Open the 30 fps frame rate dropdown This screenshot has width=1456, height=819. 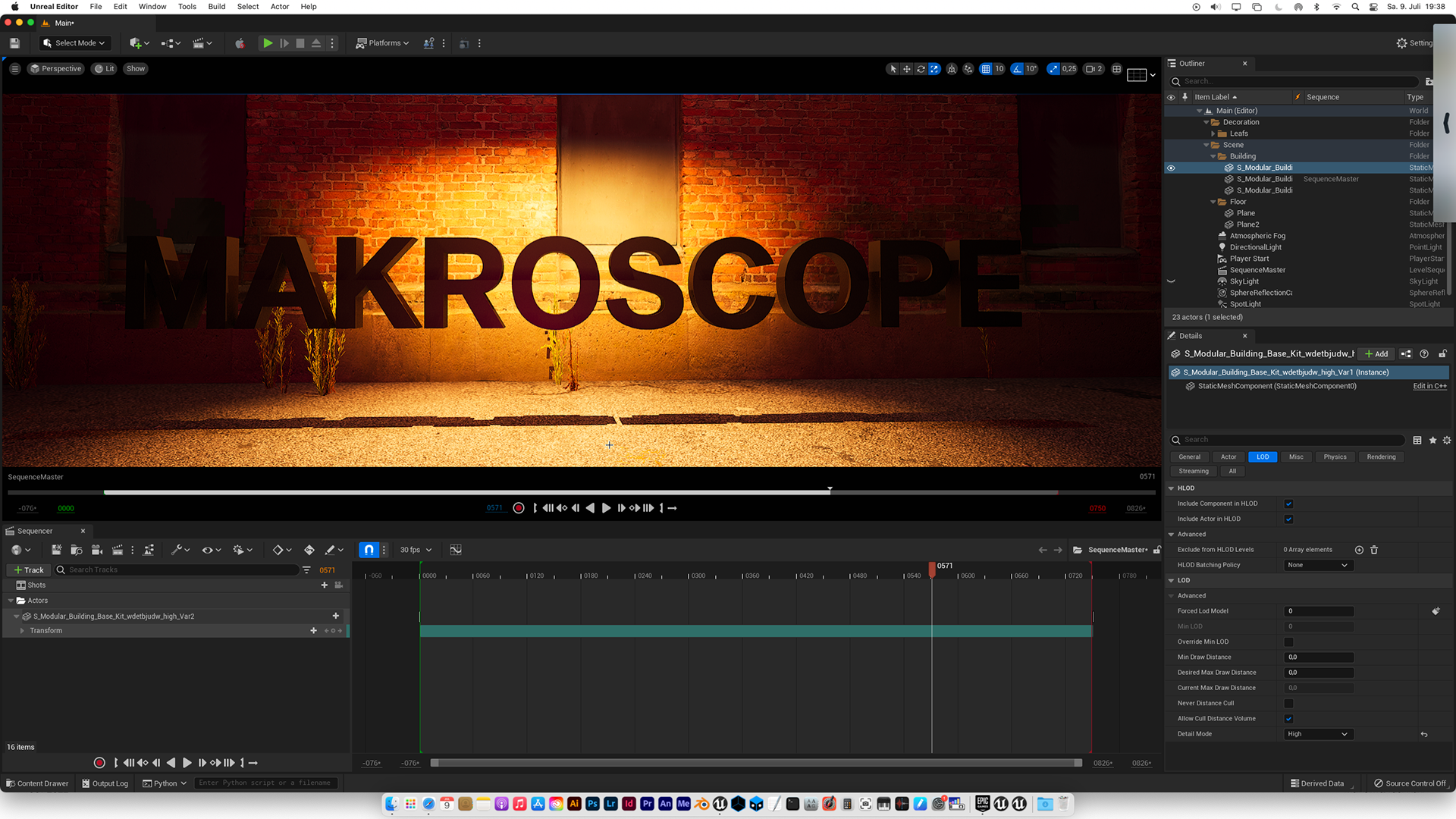pos(416,550)
